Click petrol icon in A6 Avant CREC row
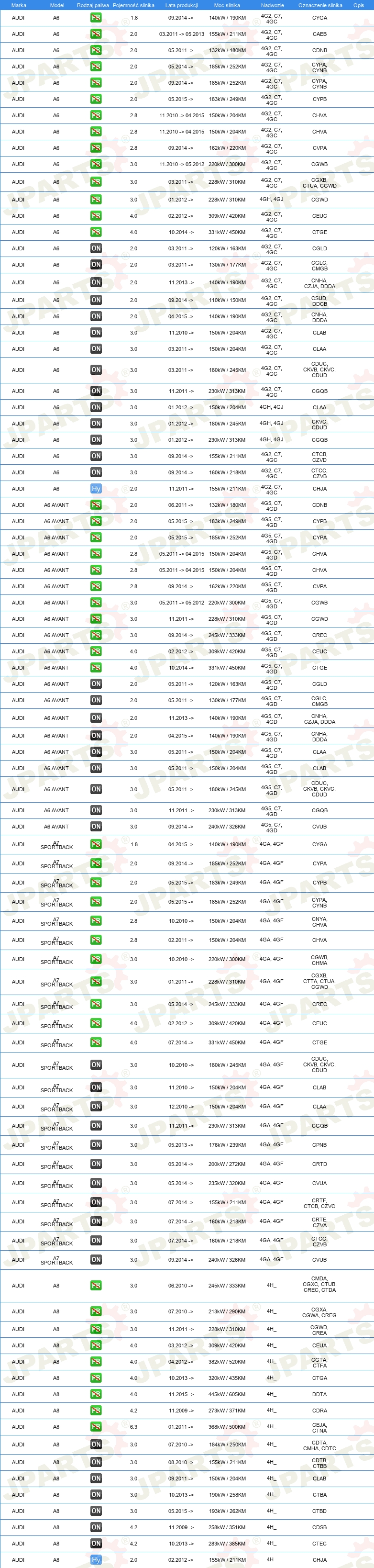Screen dimensions: 374x1568 (x=96, y=635)
